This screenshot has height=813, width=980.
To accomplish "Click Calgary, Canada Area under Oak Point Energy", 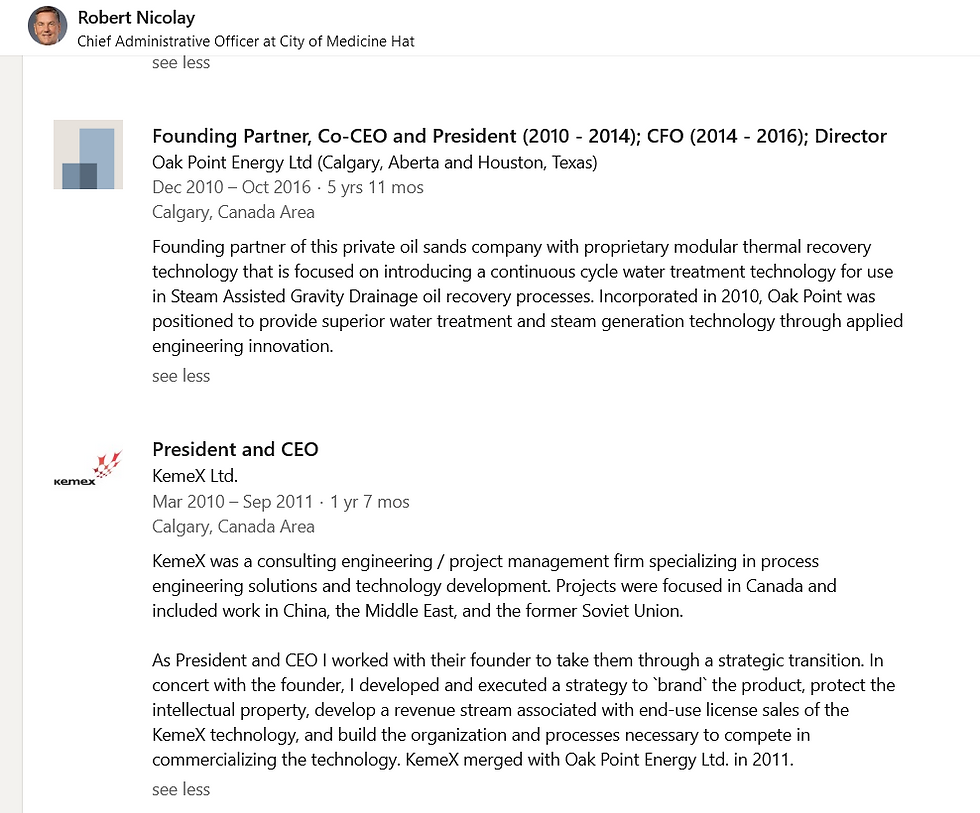I will pyautogui.click(x=233, y=212).
